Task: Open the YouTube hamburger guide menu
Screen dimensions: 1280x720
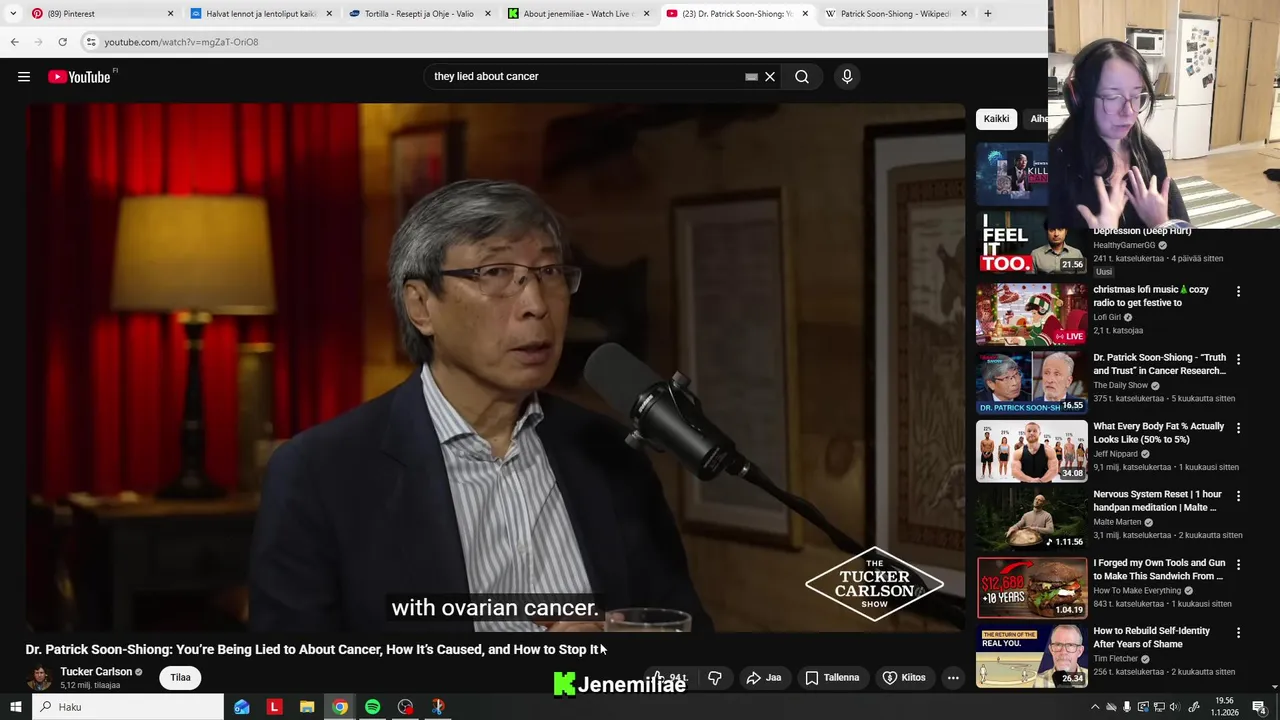Action: click(x=24, y=77)
